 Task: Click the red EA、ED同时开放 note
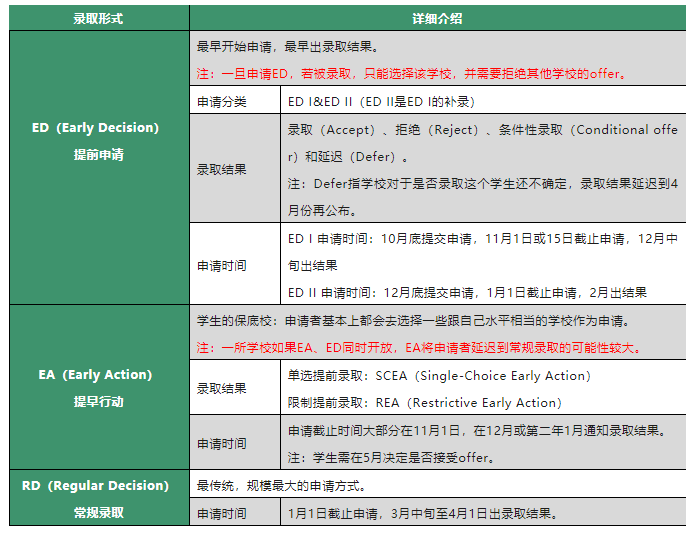pyautogui.click(x=419, y=348)
